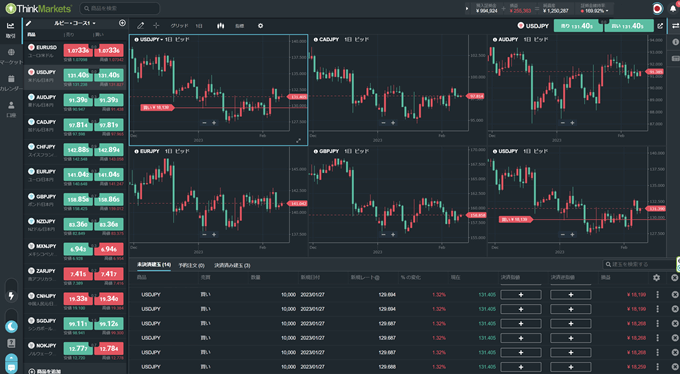Open the ルビー・コース1 watchlist dropdown

(75, 23)
